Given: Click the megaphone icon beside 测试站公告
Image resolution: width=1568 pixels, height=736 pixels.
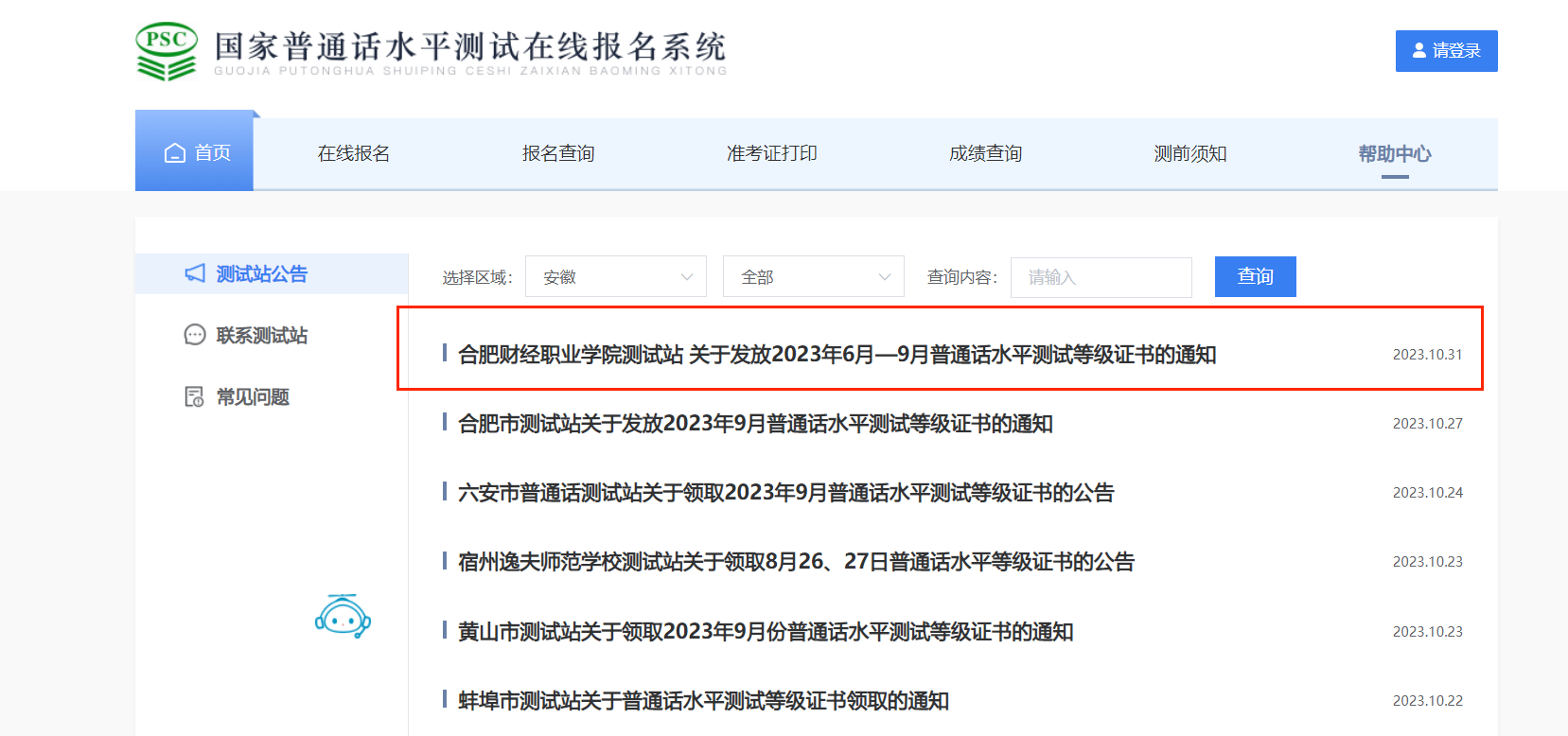Looking at the screenshot, I should point(195,273).
